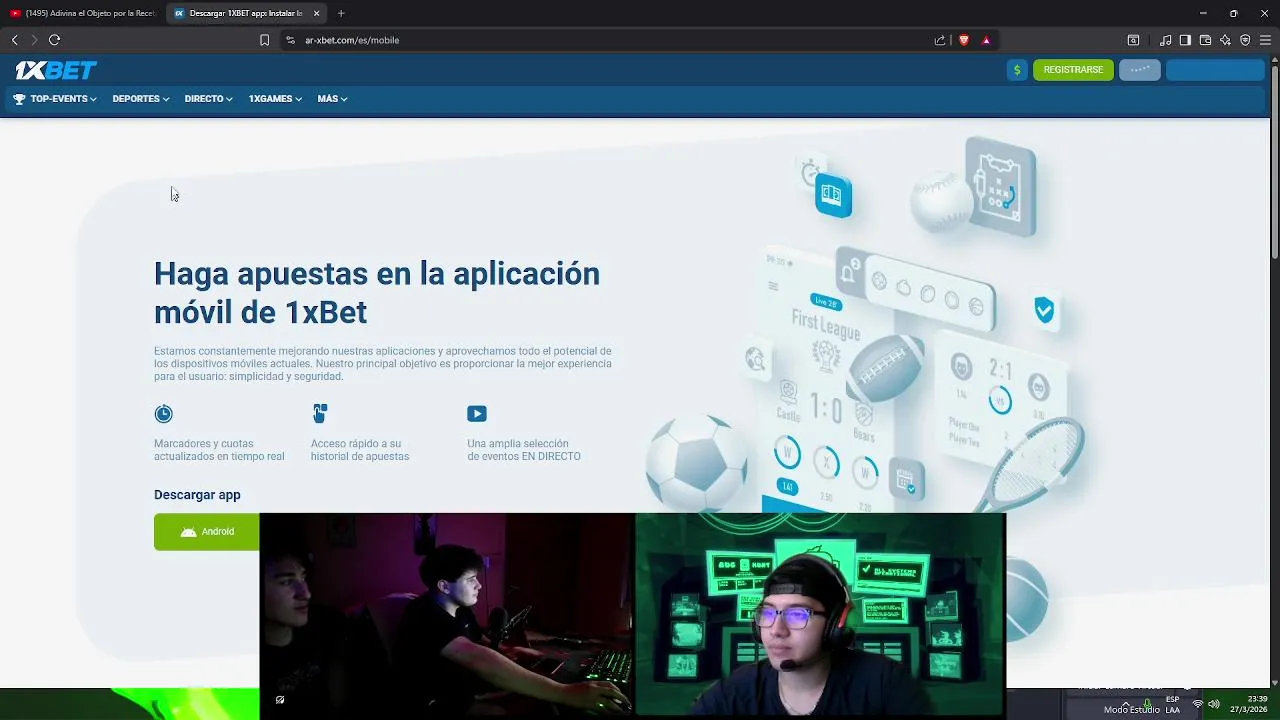The width and height of the screenshot is (1280, 720).
Task: Show hidden tray icons with the chevron
Action: pyautogui.click(x=1125, y=704)
